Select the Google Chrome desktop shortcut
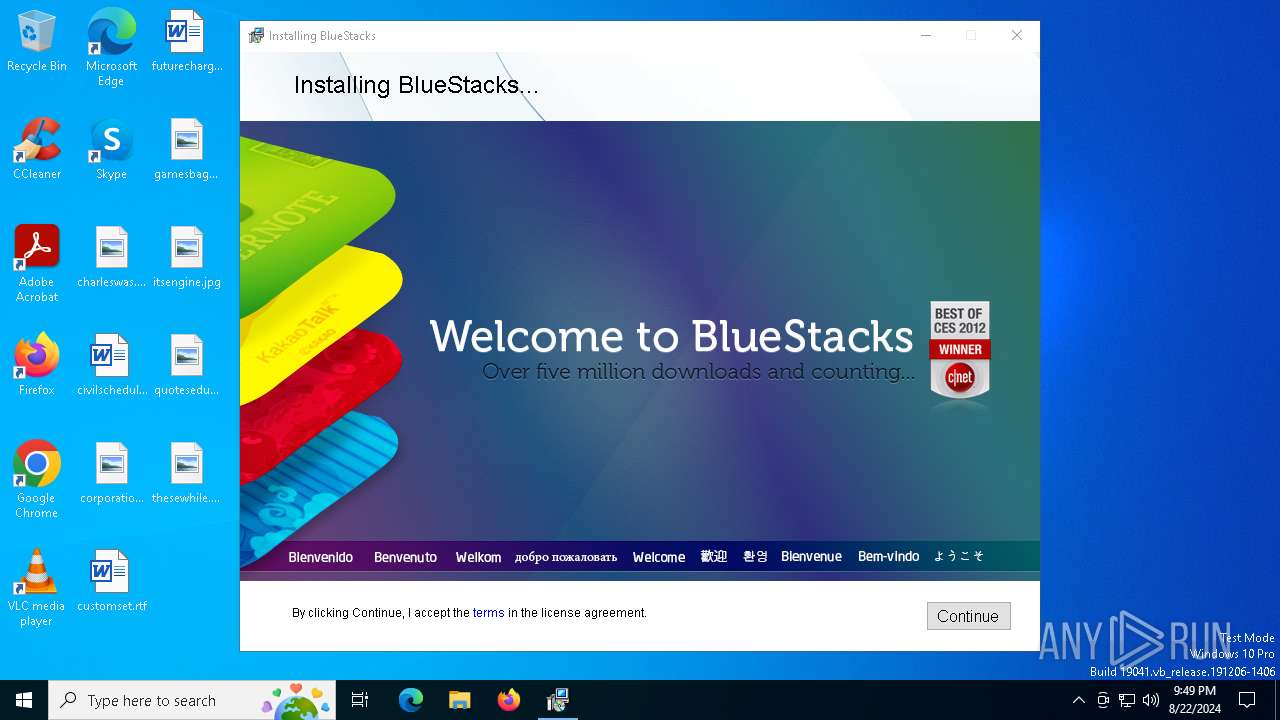 click(x=37, y=479)
